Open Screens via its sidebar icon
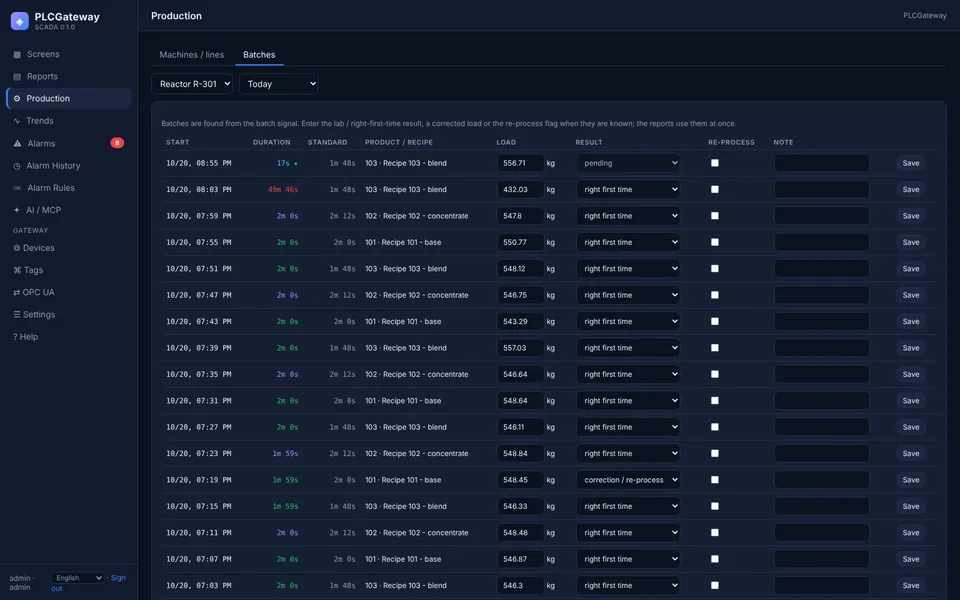 pos(17,54)
